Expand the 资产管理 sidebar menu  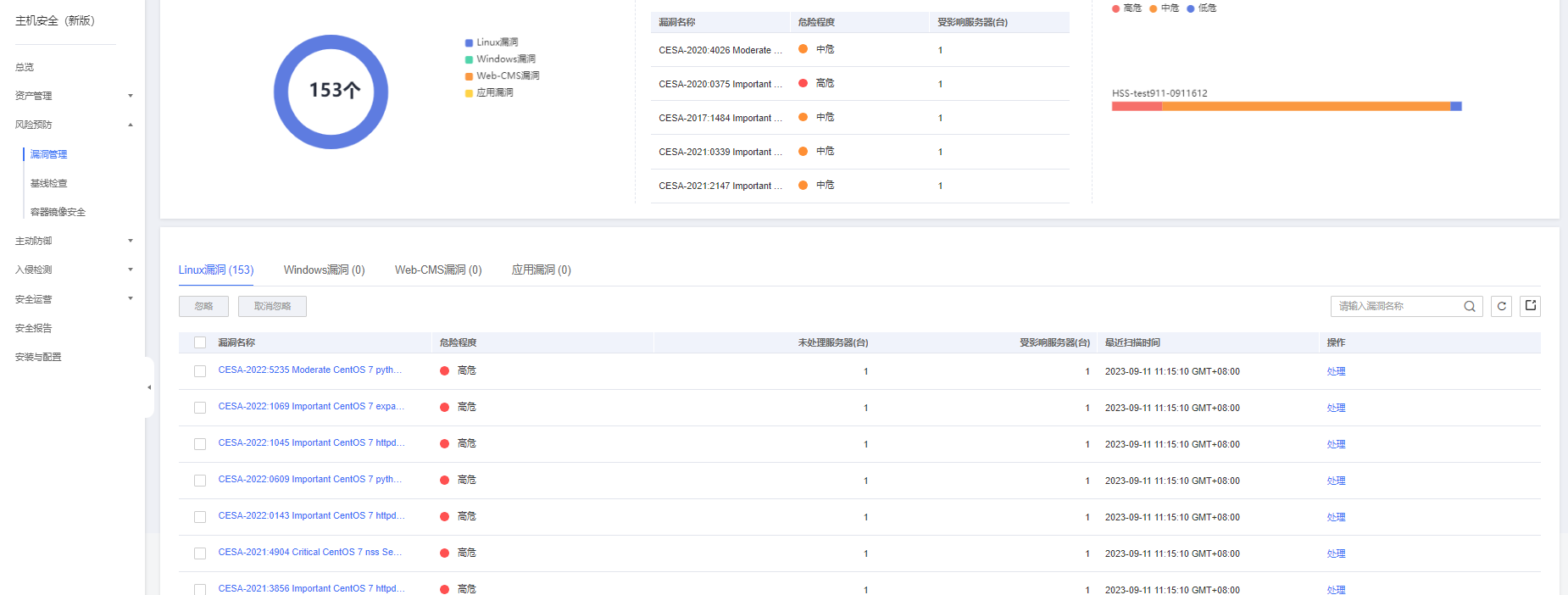coord(131,96)
